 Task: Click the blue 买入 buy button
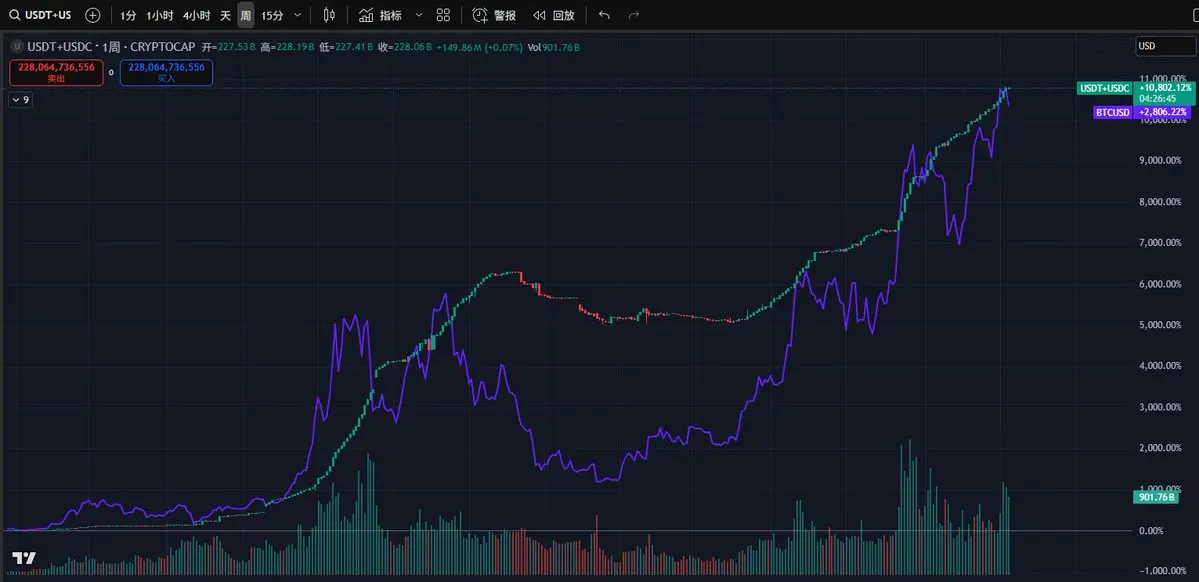click(166, 72)
